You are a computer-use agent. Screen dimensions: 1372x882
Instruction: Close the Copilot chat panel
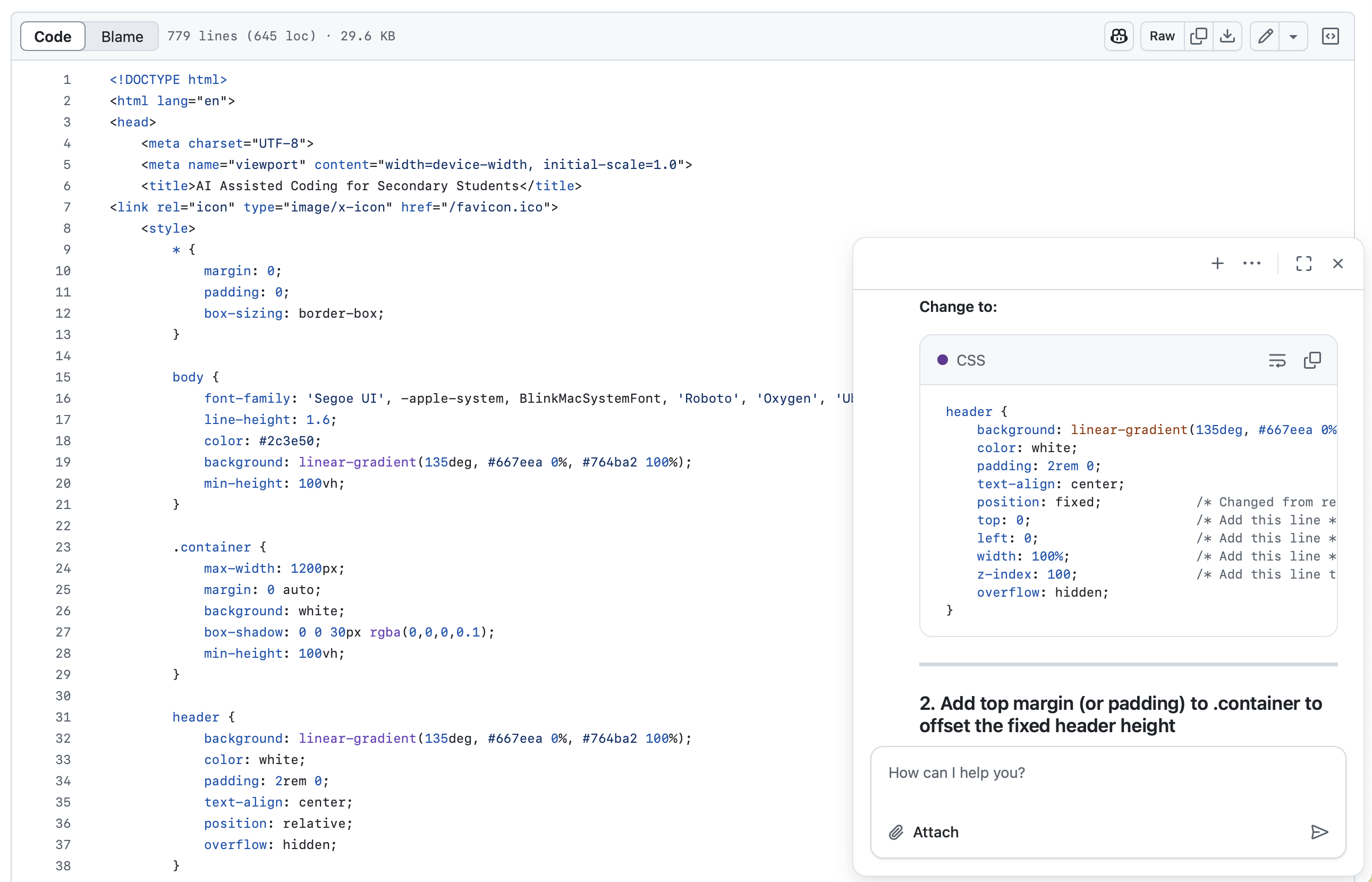tap(1337, 264)
